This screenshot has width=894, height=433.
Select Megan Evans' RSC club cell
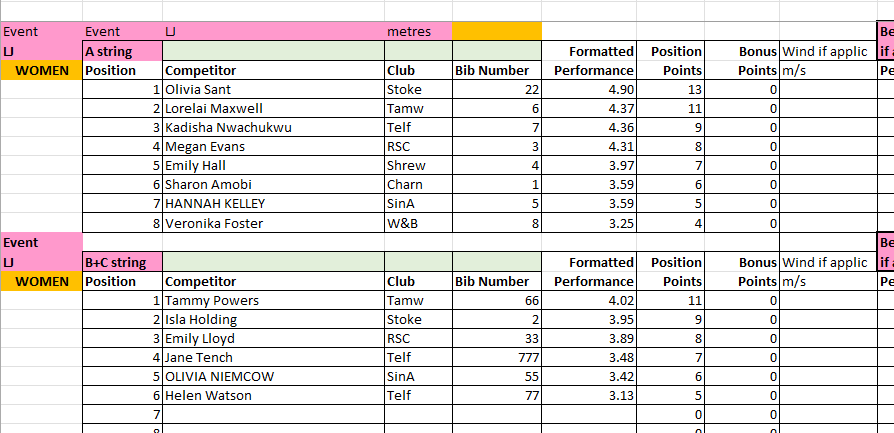[x=417, y=146]
